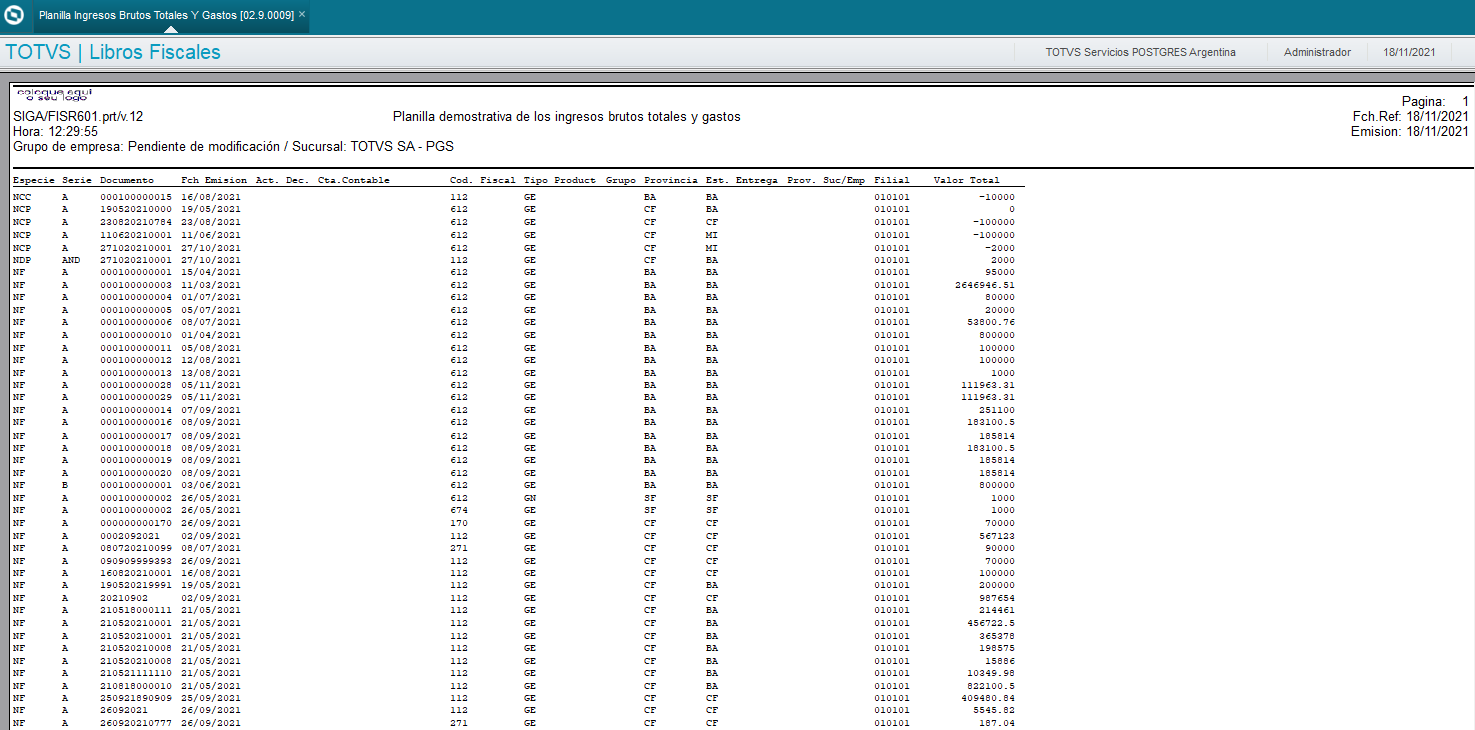
Task: Click the serie B cell
Action: coord(65,485)
